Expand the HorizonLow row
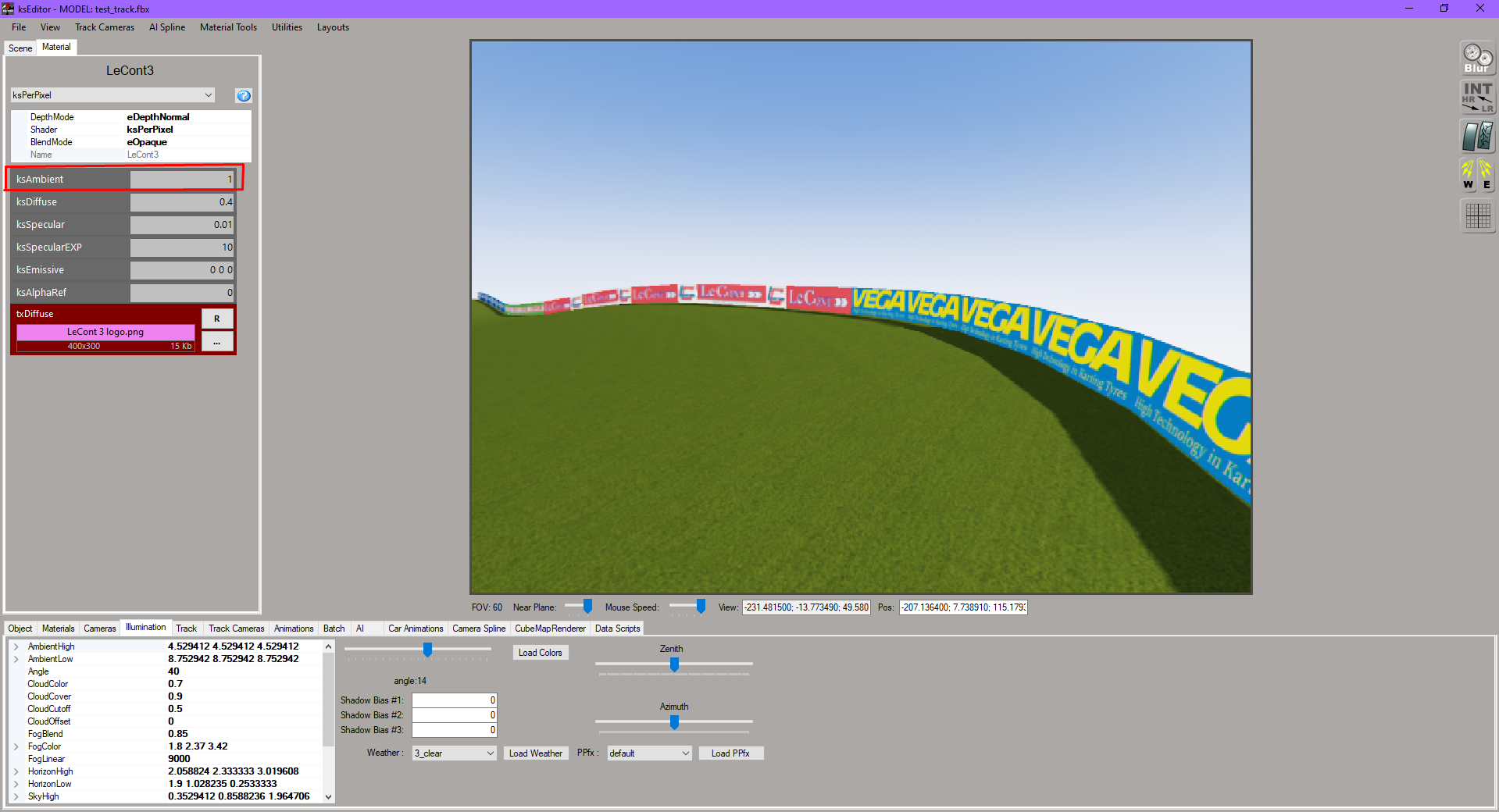This screenshot has height=812, width=1499. (16, 784)
